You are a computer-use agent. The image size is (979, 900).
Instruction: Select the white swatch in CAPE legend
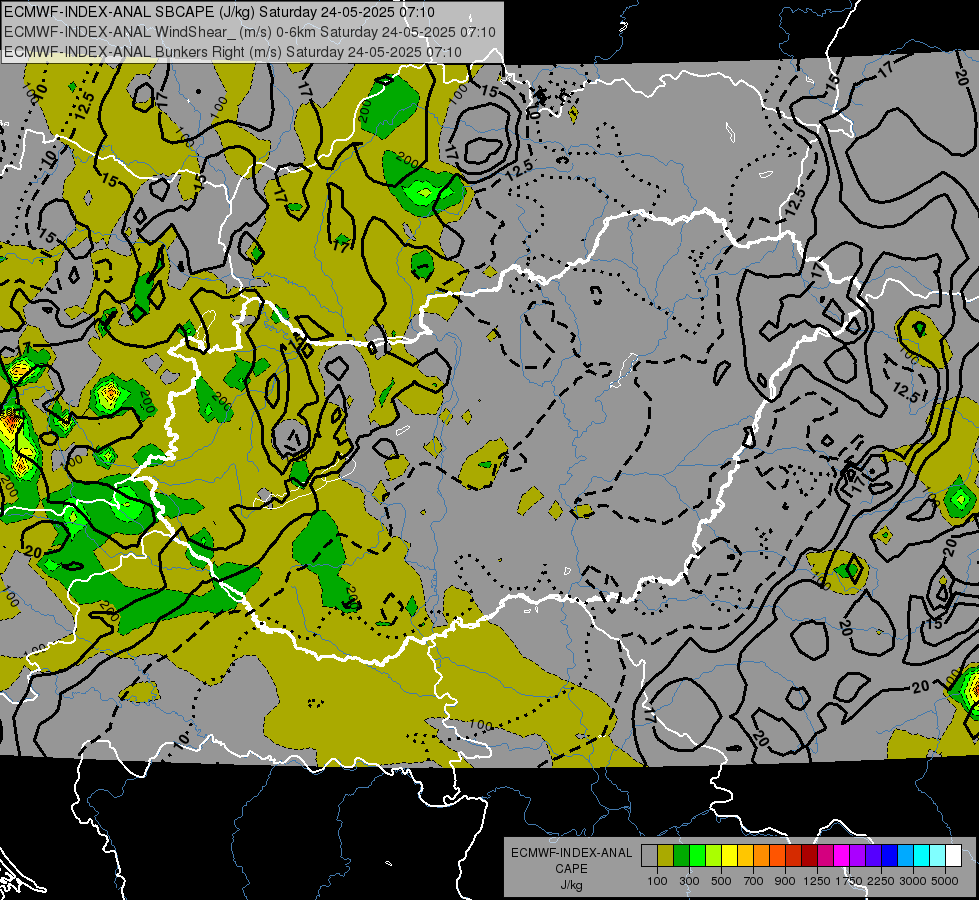(x=953, y=855)
